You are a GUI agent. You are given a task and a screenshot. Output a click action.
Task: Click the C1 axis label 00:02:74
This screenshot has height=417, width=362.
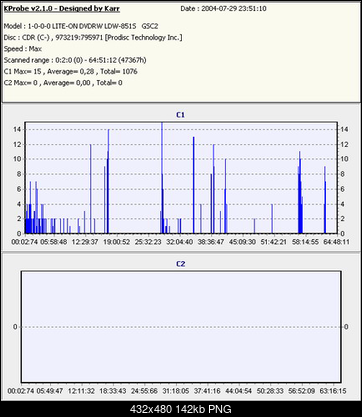tap(24, 242)
